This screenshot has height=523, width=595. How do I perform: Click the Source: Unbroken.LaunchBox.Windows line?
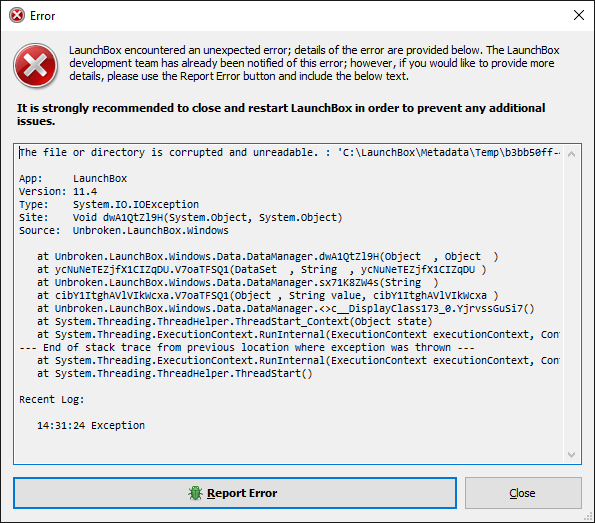pyautogui.click(x=124, y=230)
